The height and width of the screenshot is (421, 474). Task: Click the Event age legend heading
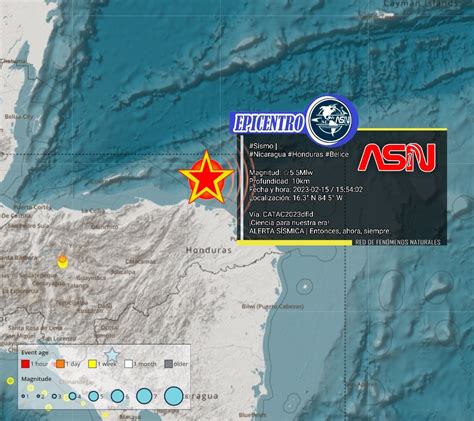tap(35, 353)
